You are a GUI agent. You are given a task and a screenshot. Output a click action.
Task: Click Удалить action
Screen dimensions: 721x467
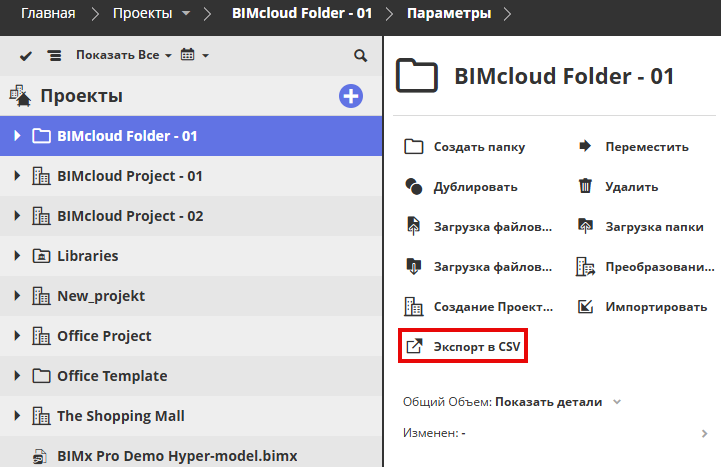click(618, 187)
